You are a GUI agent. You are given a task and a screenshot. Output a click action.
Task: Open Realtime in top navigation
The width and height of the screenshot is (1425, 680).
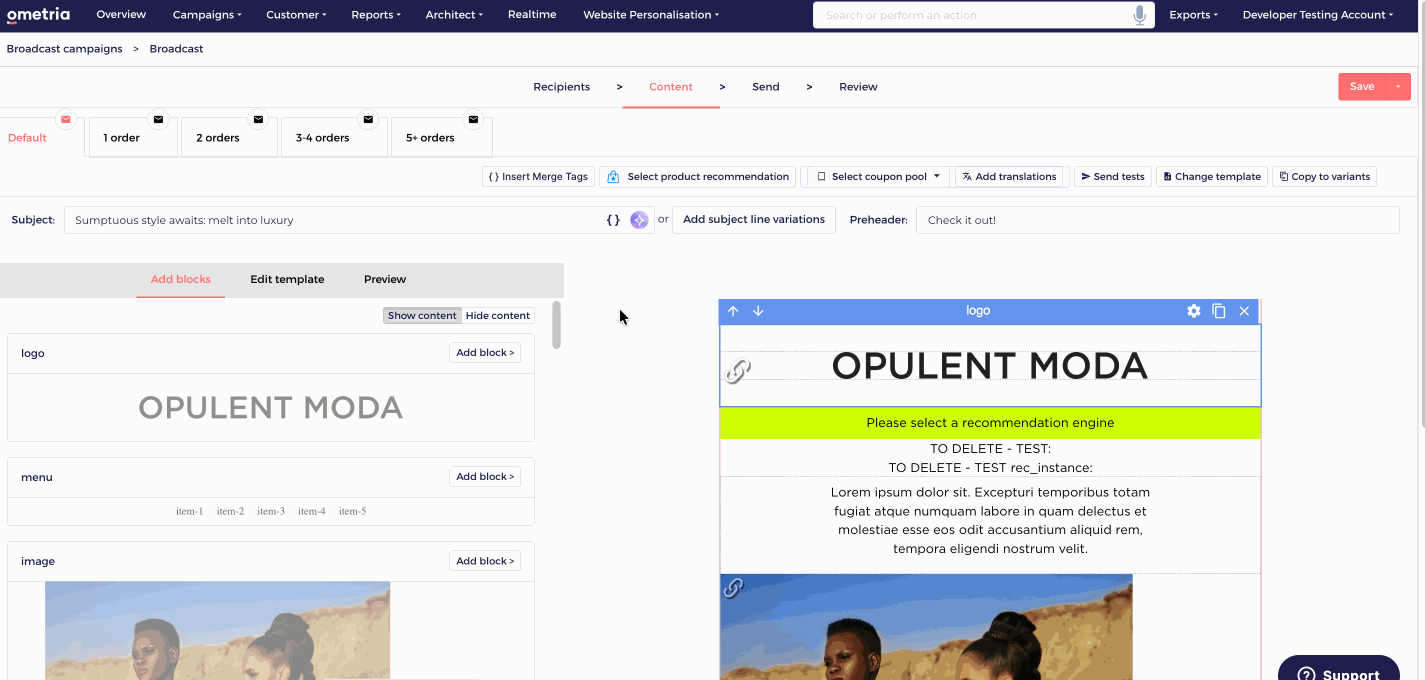[532, 15]
